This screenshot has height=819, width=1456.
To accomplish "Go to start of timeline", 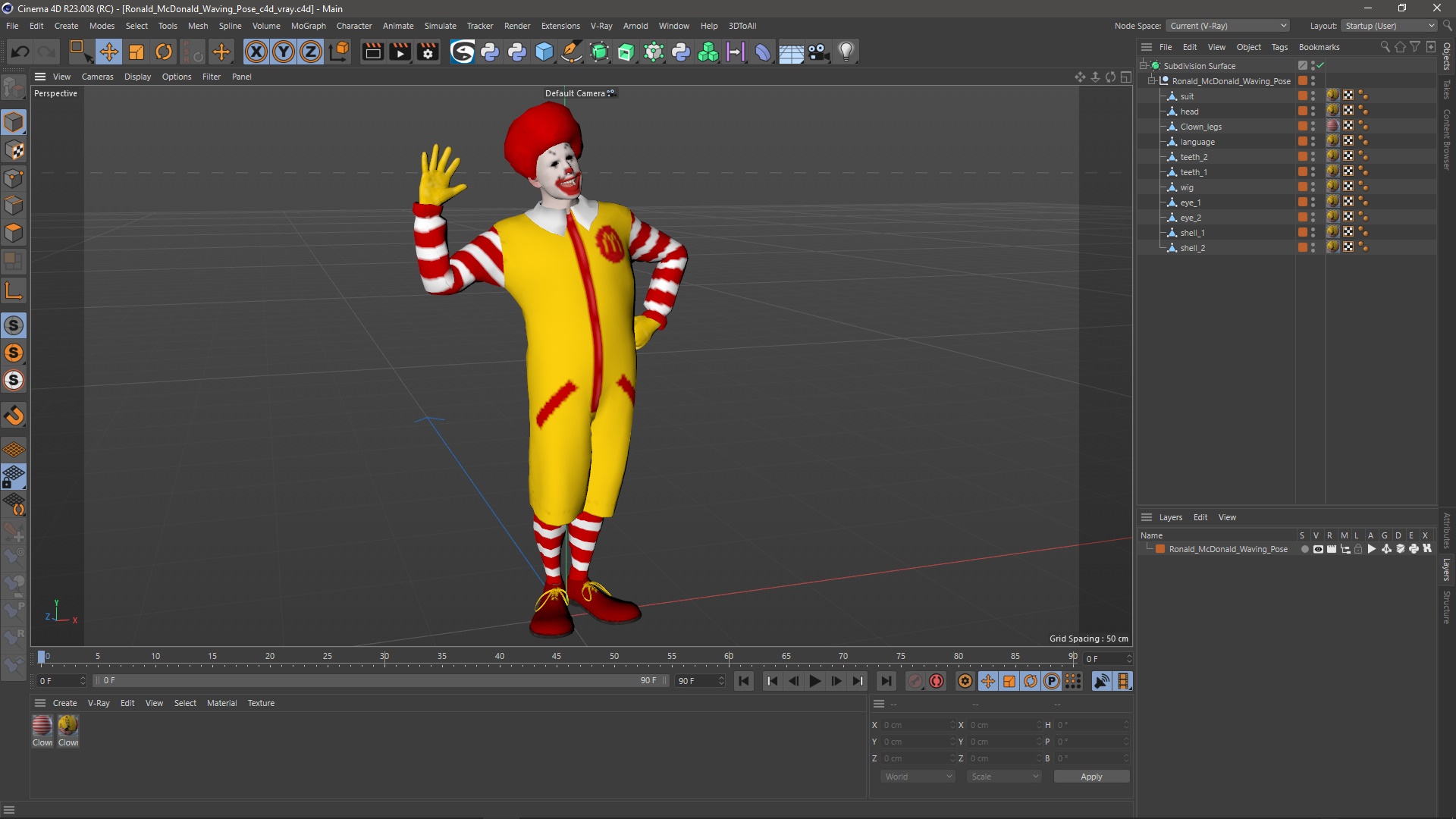I will pos(744,681).
